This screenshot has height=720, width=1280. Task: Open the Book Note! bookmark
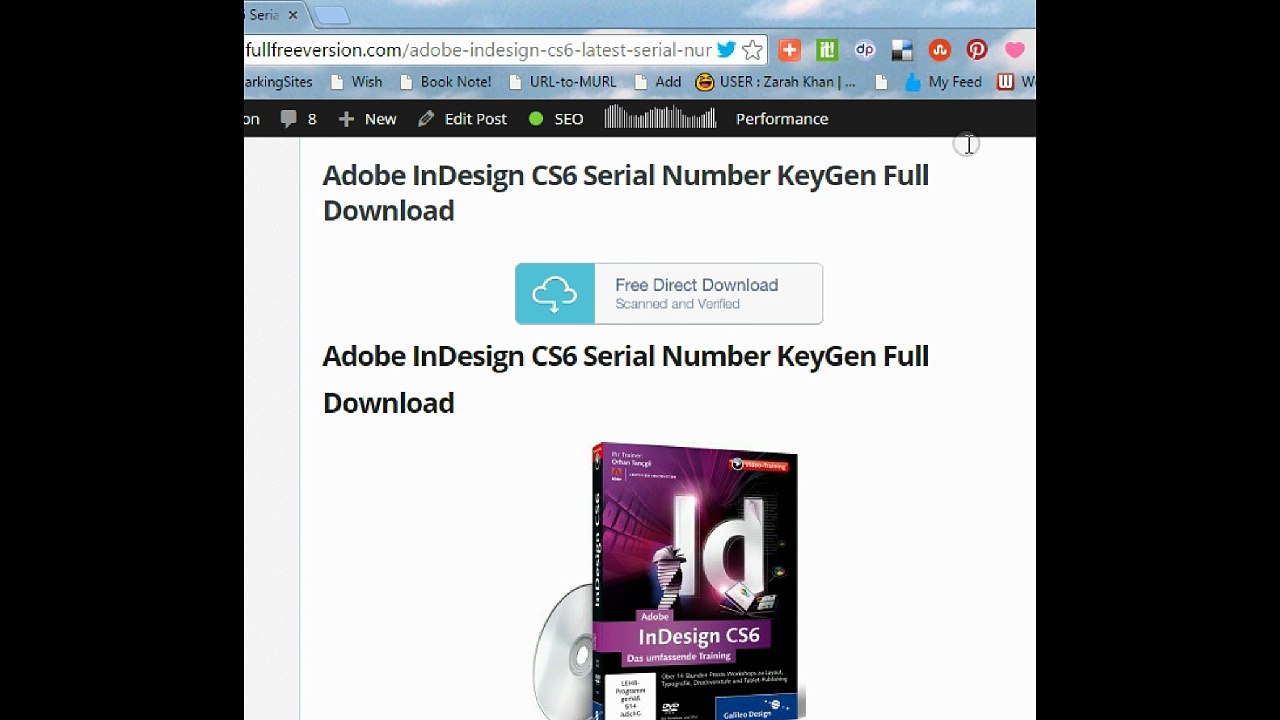[445, 82]
